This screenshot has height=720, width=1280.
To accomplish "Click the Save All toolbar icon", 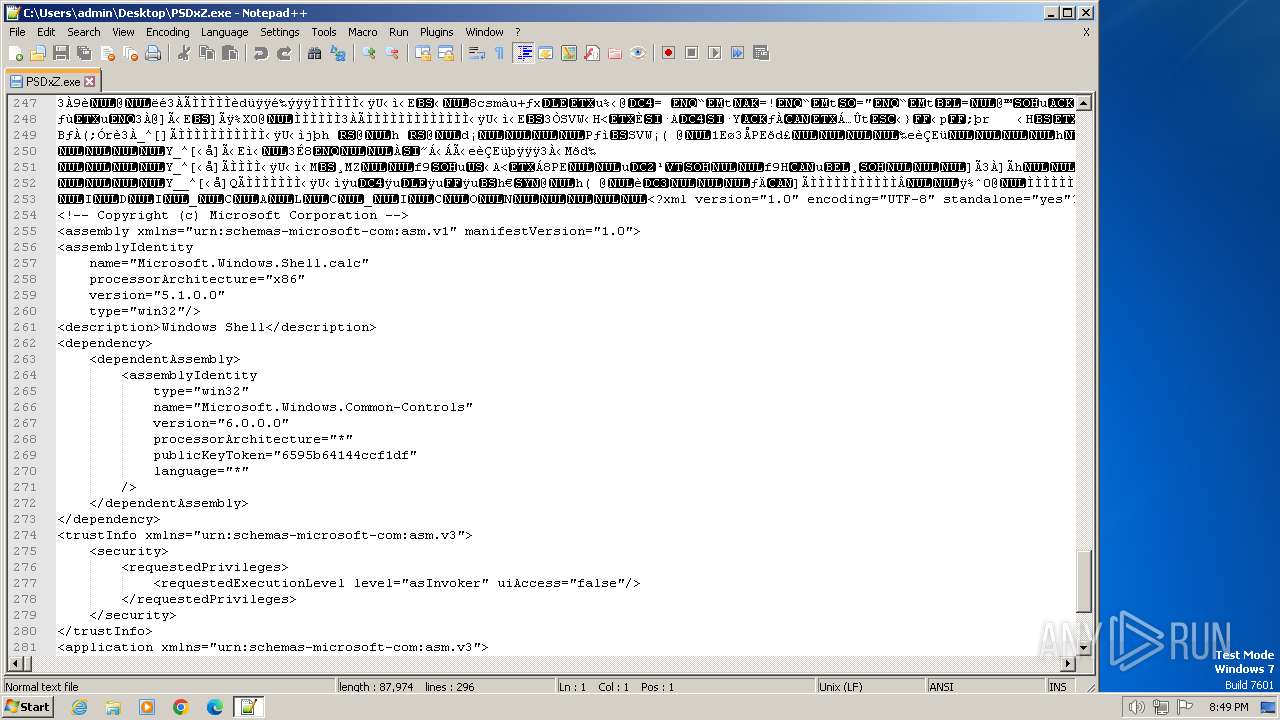I will point(84,53).
